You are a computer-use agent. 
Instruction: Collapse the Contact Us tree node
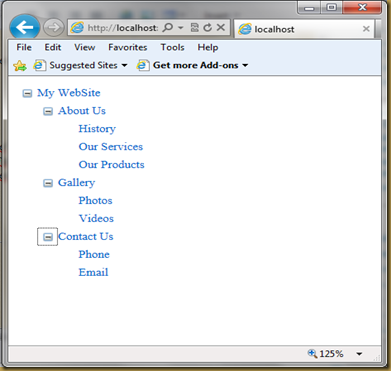tap(48, 237)
